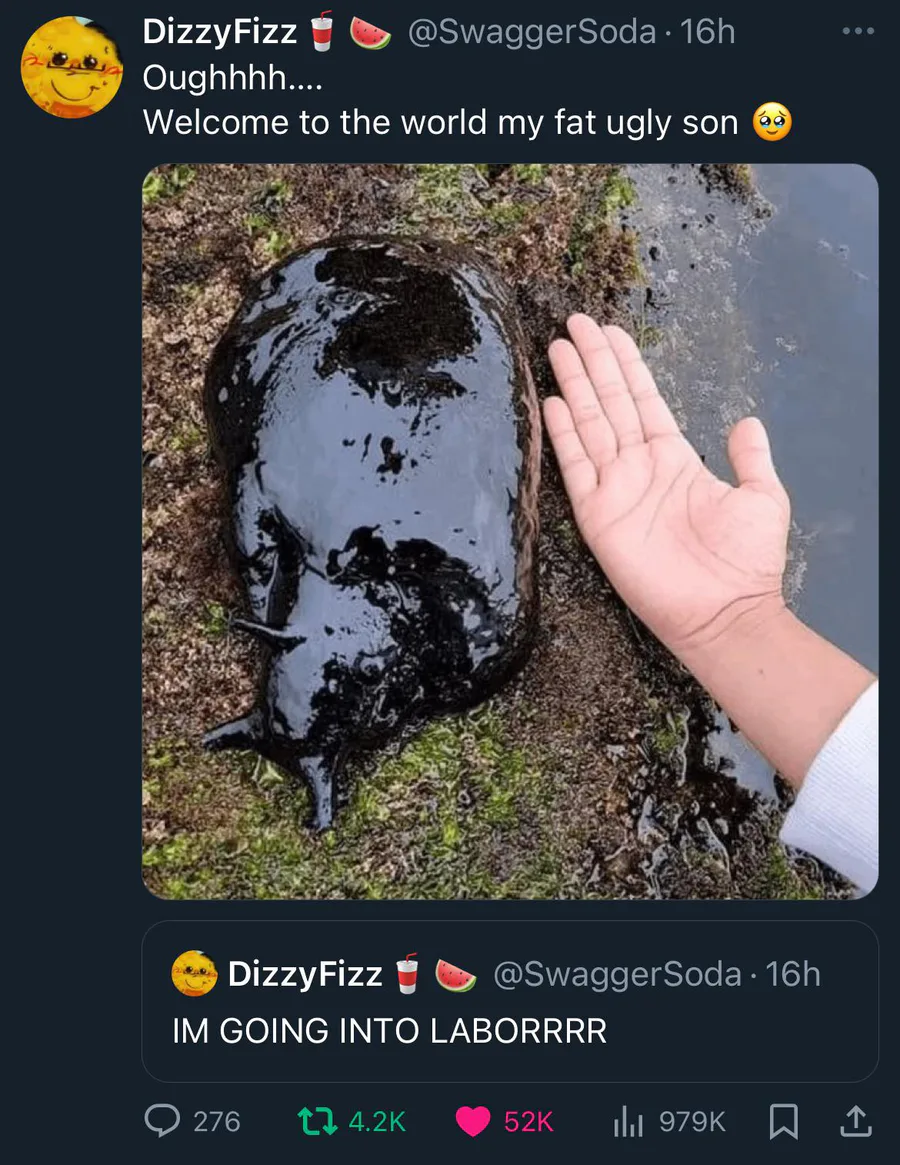
Task: Click the share upload arrow icon
Action: 855,1121
